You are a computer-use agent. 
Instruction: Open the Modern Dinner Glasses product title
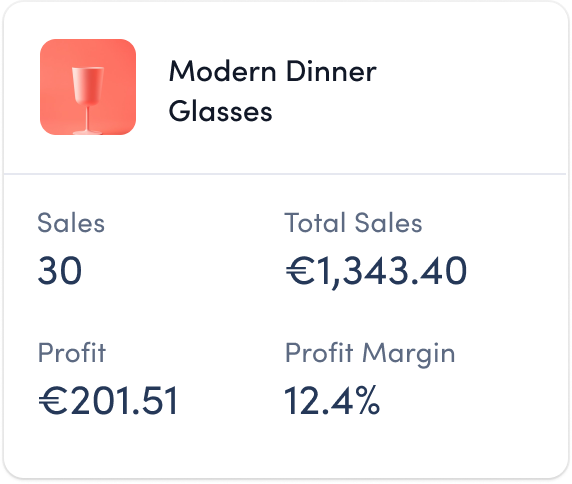[x=273, y=91]
